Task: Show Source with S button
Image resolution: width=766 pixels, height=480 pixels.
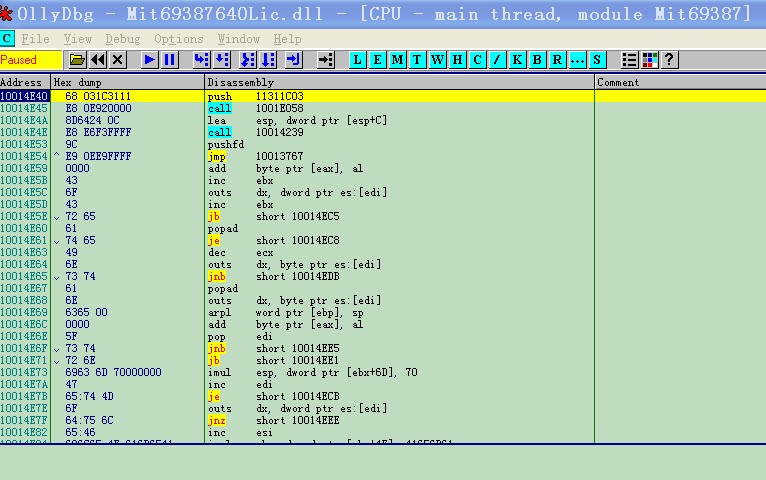Action: point(597,60)
